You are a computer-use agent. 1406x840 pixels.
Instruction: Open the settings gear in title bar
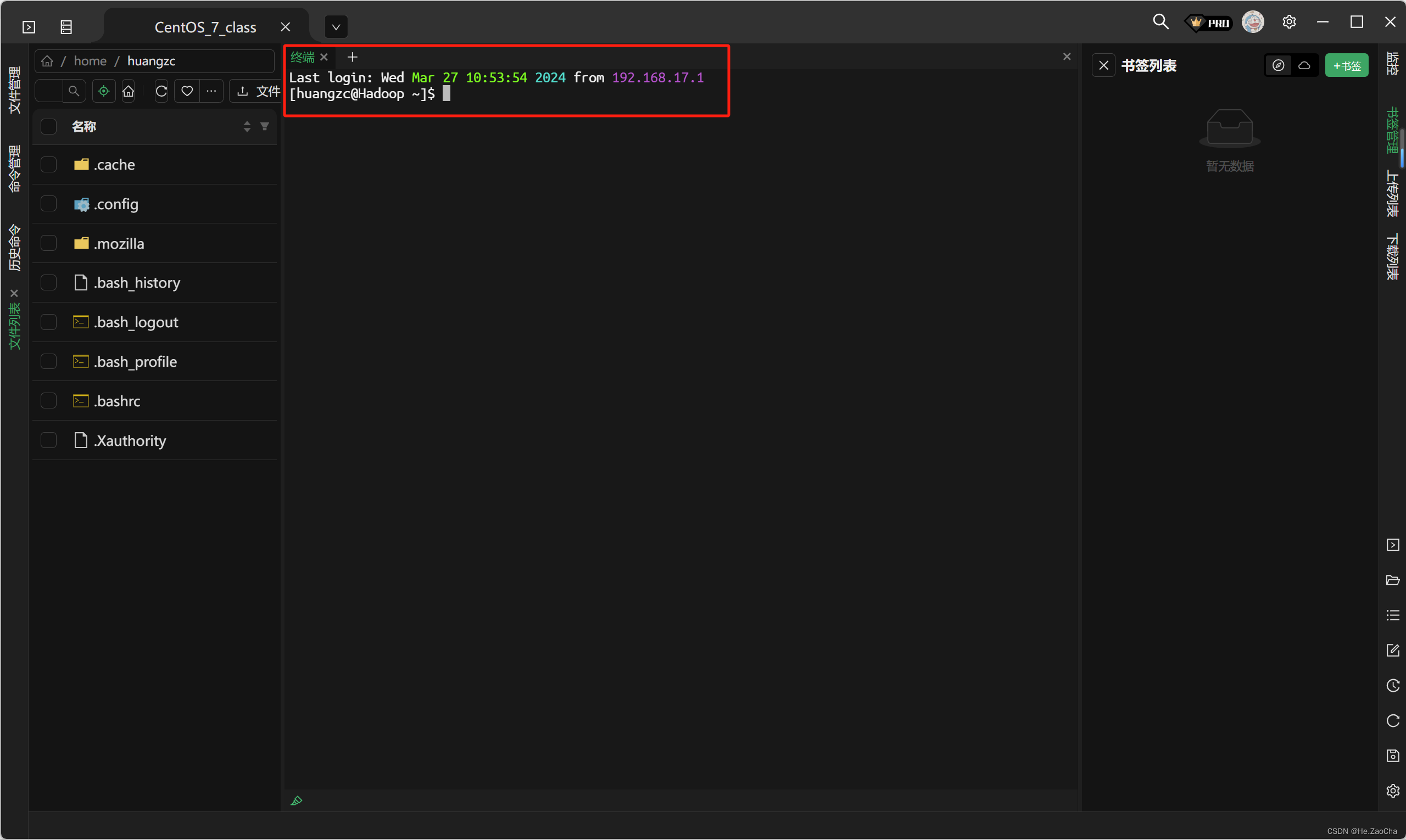click(1289, 22)
